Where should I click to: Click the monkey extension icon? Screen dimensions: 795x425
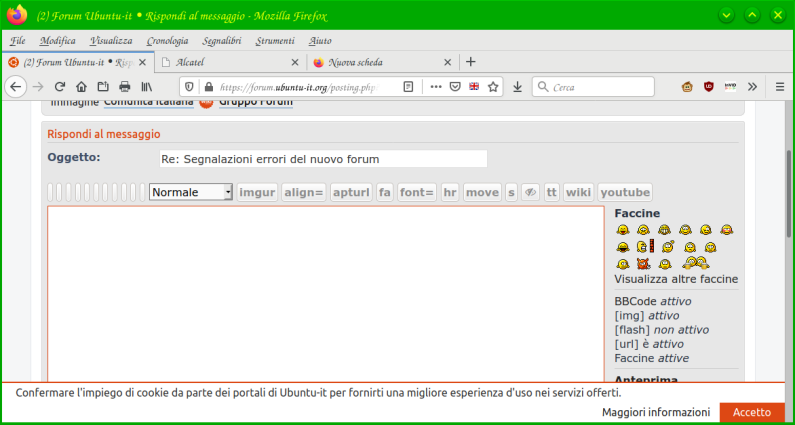[688, 87]
